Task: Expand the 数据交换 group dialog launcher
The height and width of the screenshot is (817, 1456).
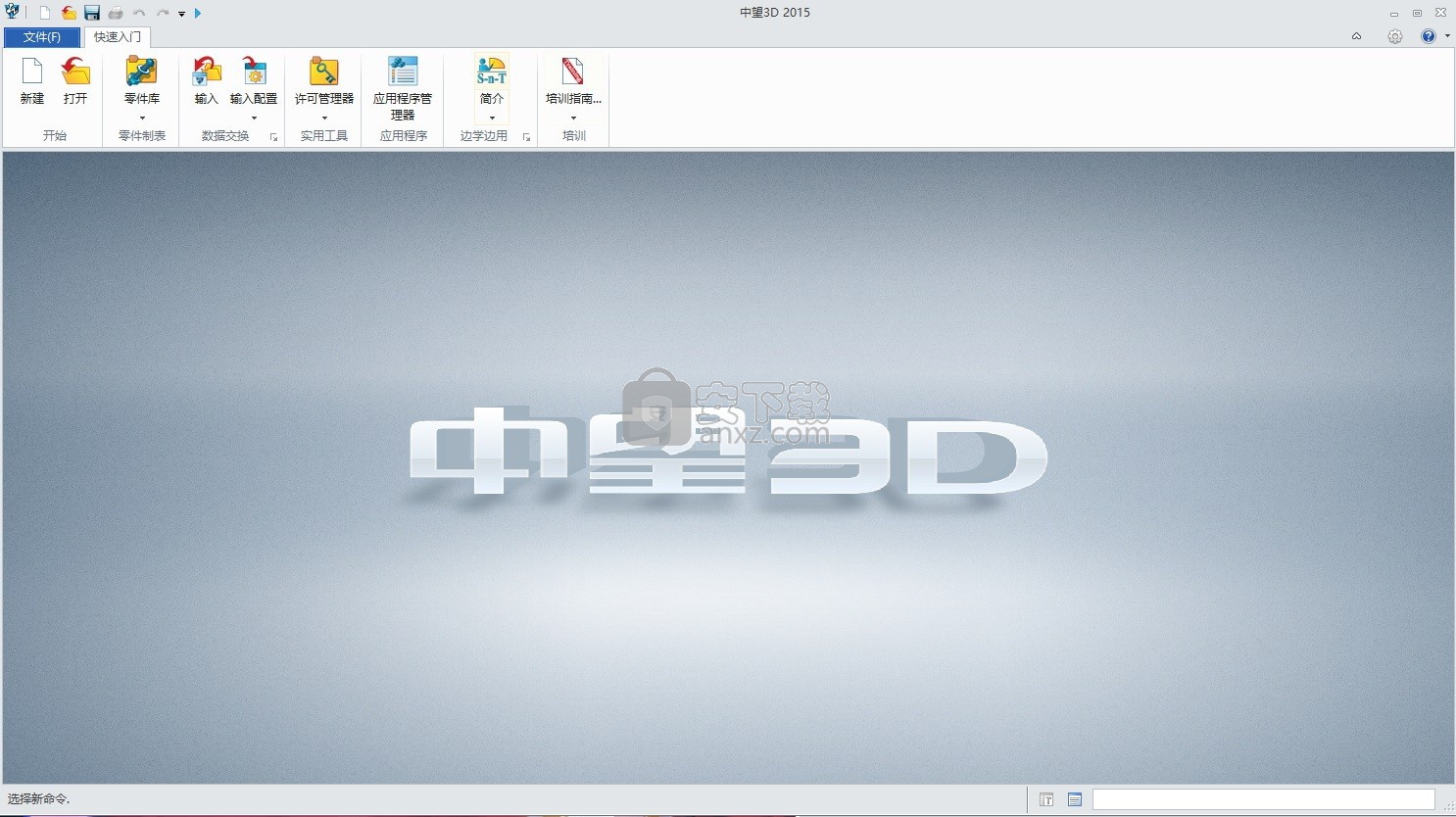Action: pos(273,137)
